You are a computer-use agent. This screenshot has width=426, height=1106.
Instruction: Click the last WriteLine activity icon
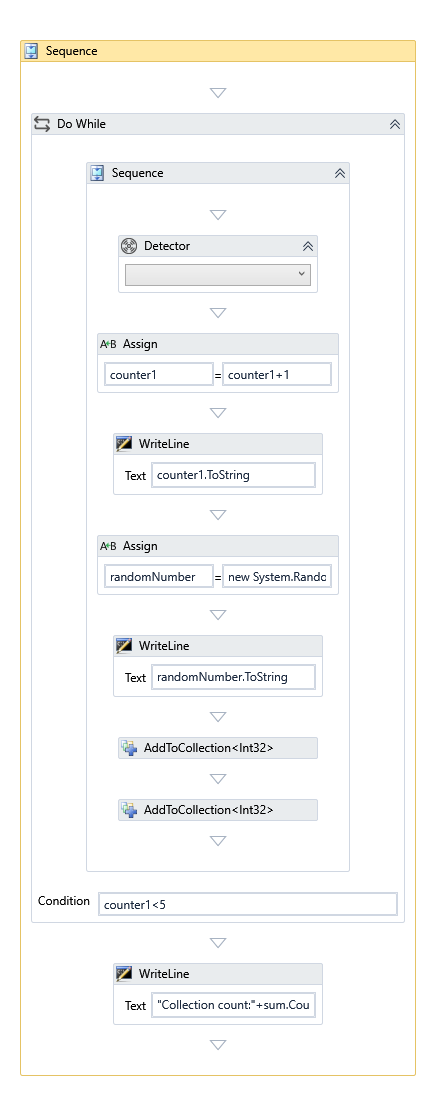tap(124, 973)
